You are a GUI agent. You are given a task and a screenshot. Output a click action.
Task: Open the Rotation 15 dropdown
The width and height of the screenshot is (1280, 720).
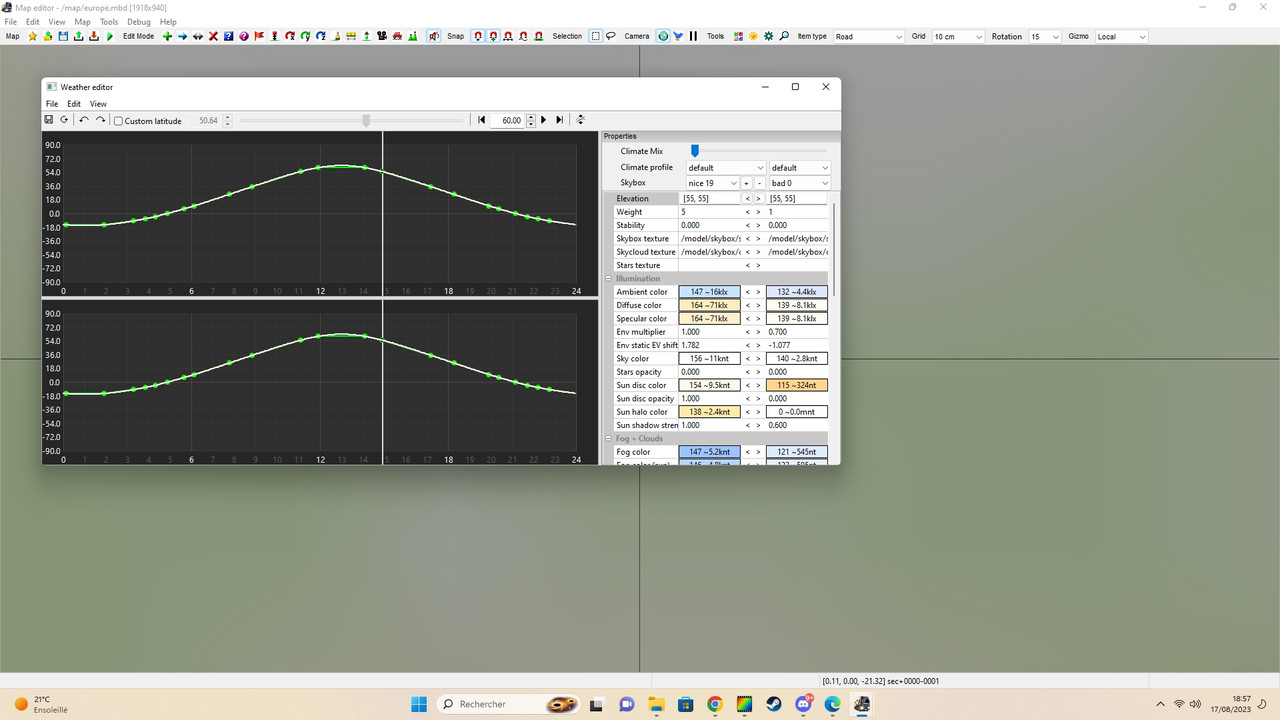coord(1045,36)
